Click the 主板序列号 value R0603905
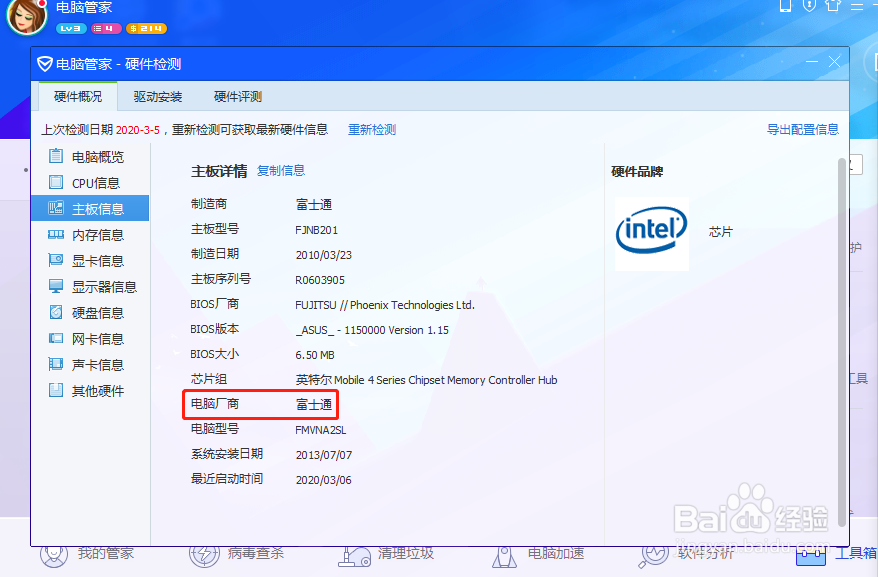The height and width of the screenshot is (577, 878). [x=320, y=280]
